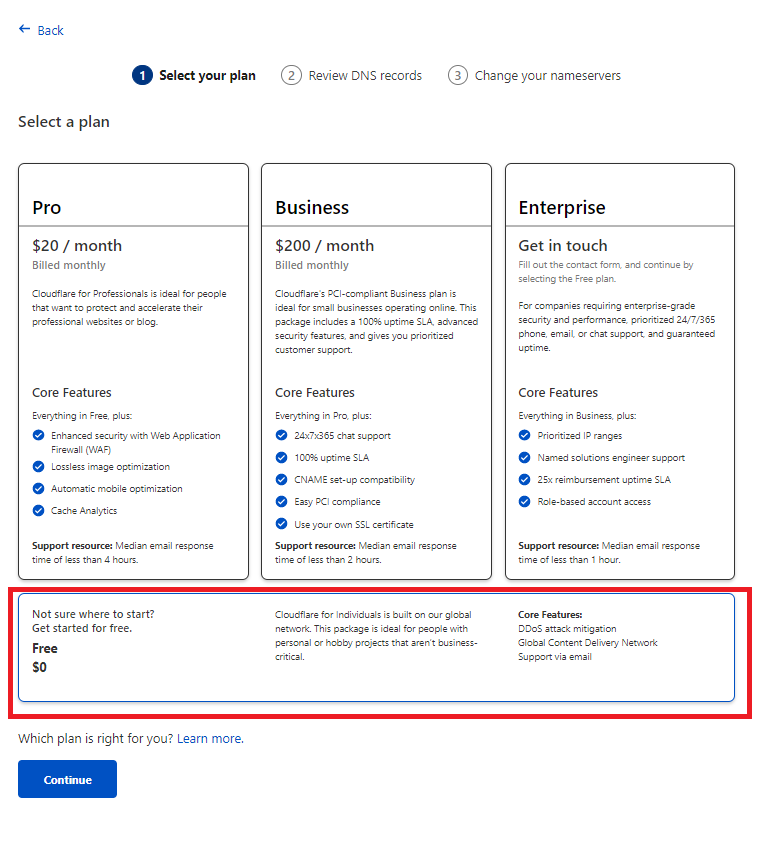Click the Back arrow icon
The width and height of the screenshot is (768, 857).
tap(24, 30)
